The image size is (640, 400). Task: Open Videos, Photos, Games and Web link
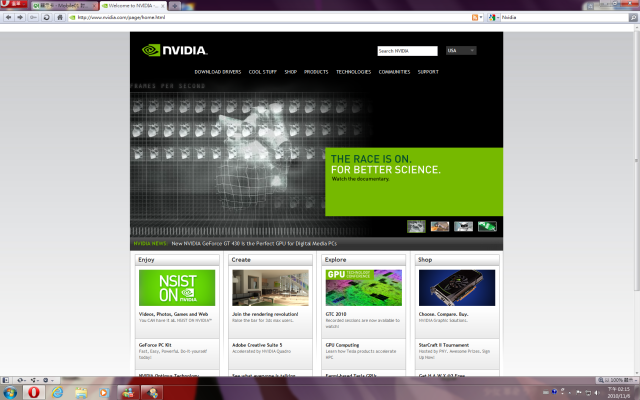point(173,314)
